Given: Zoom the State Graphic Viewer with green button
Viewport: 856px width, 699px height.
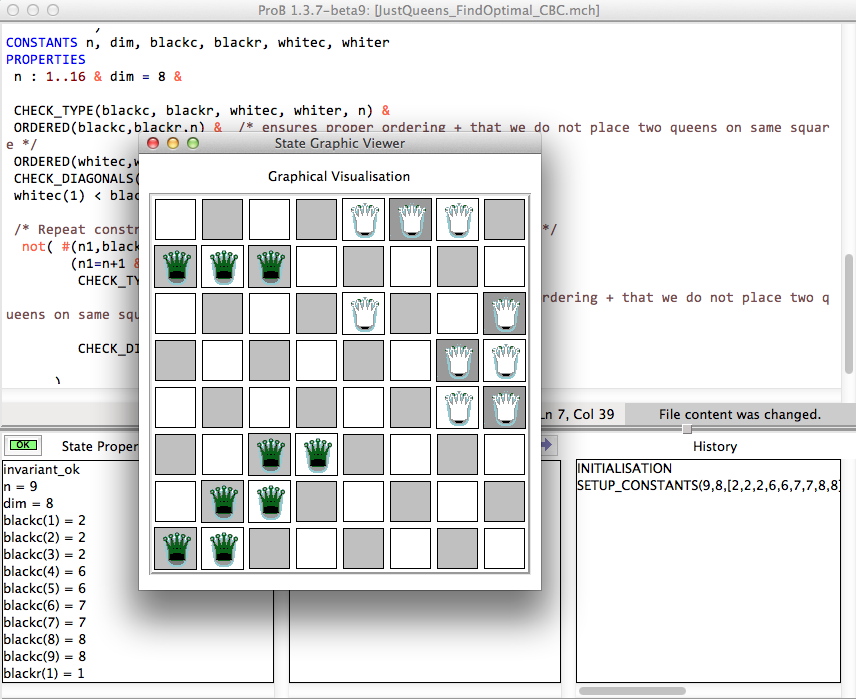Looking at the screenshot, I should click(193, 143).
